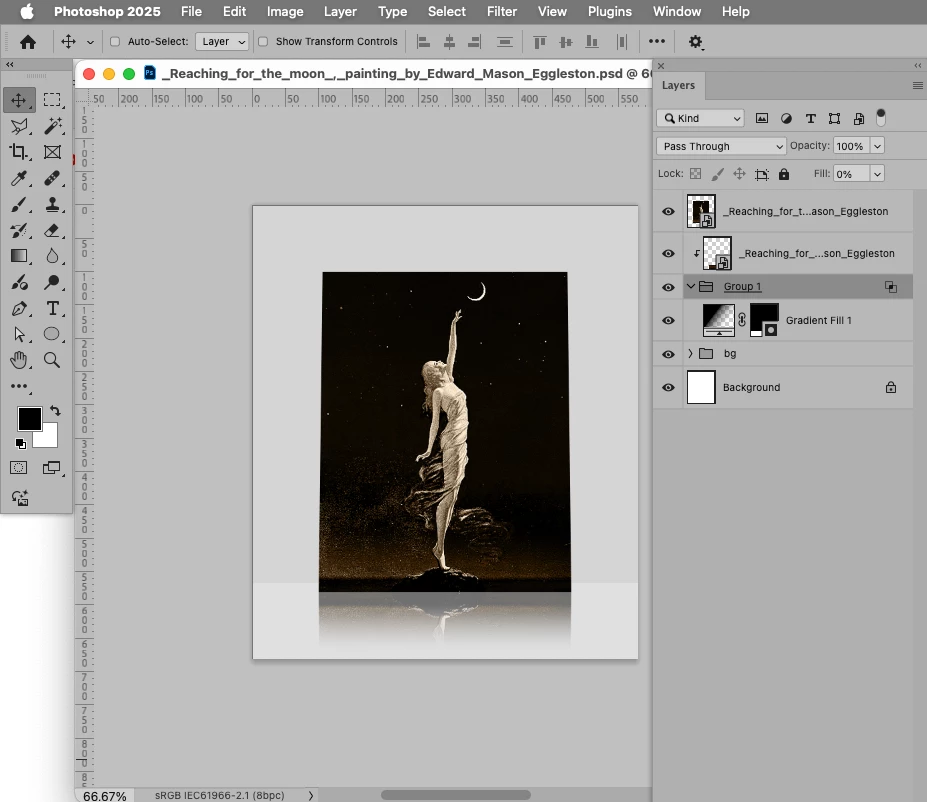The height and width of the screenshot is (802, 927).
Task: Select the Clone Stamp tool
Action: (52, 204)
